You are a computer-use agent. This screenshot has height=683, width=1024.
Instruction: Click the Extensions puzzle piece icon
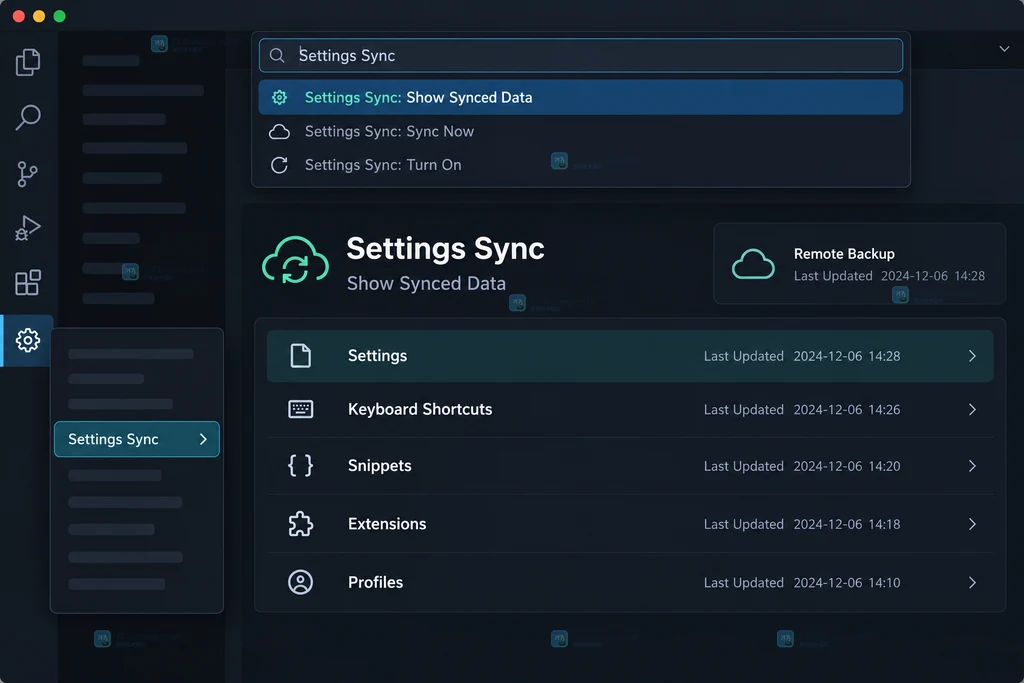(x=300, y=524)
